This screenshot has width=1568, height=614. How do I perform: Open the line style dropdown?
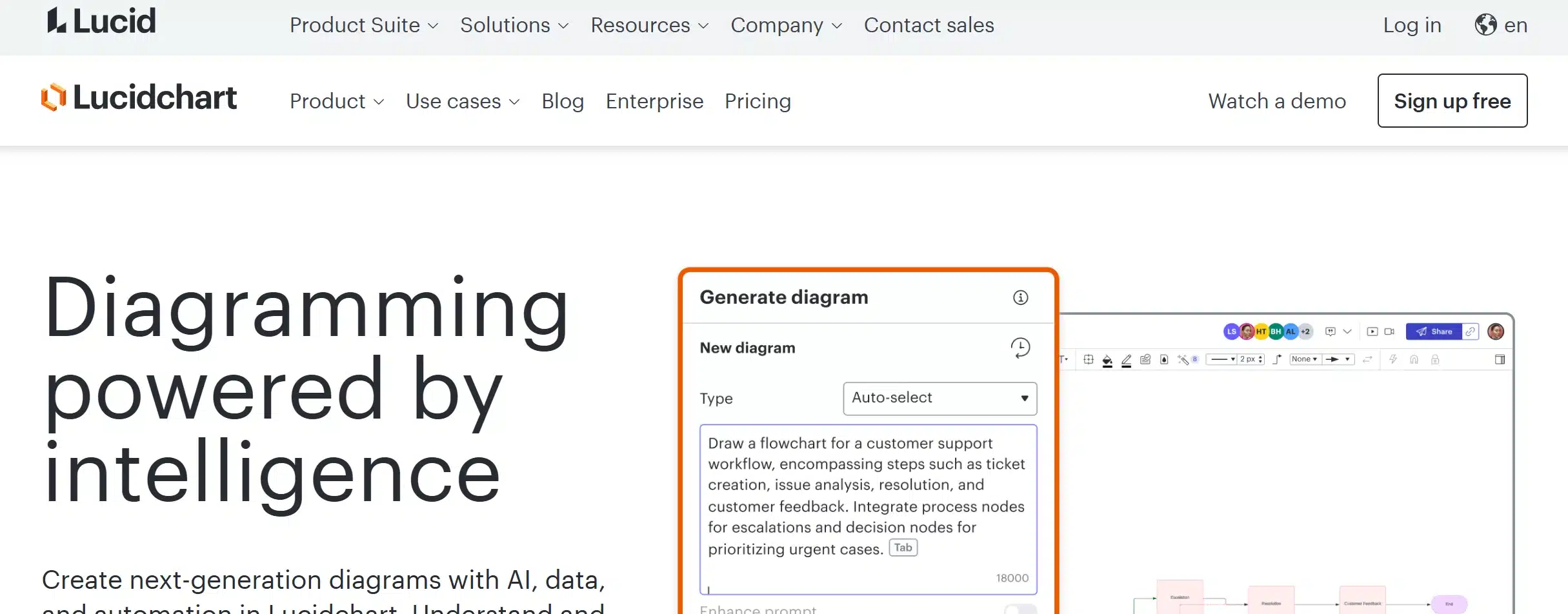(x=1223, y=359)
